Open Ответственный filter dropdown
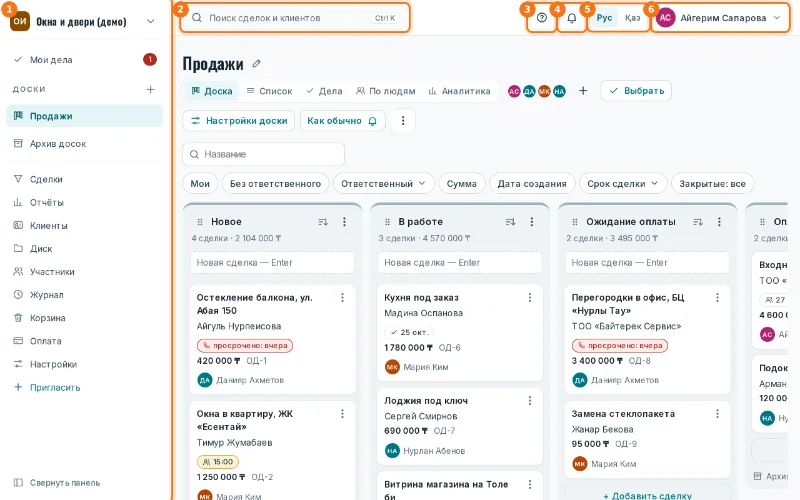The width and height of the screenshot is (800, 500). [x=384, y=184]
